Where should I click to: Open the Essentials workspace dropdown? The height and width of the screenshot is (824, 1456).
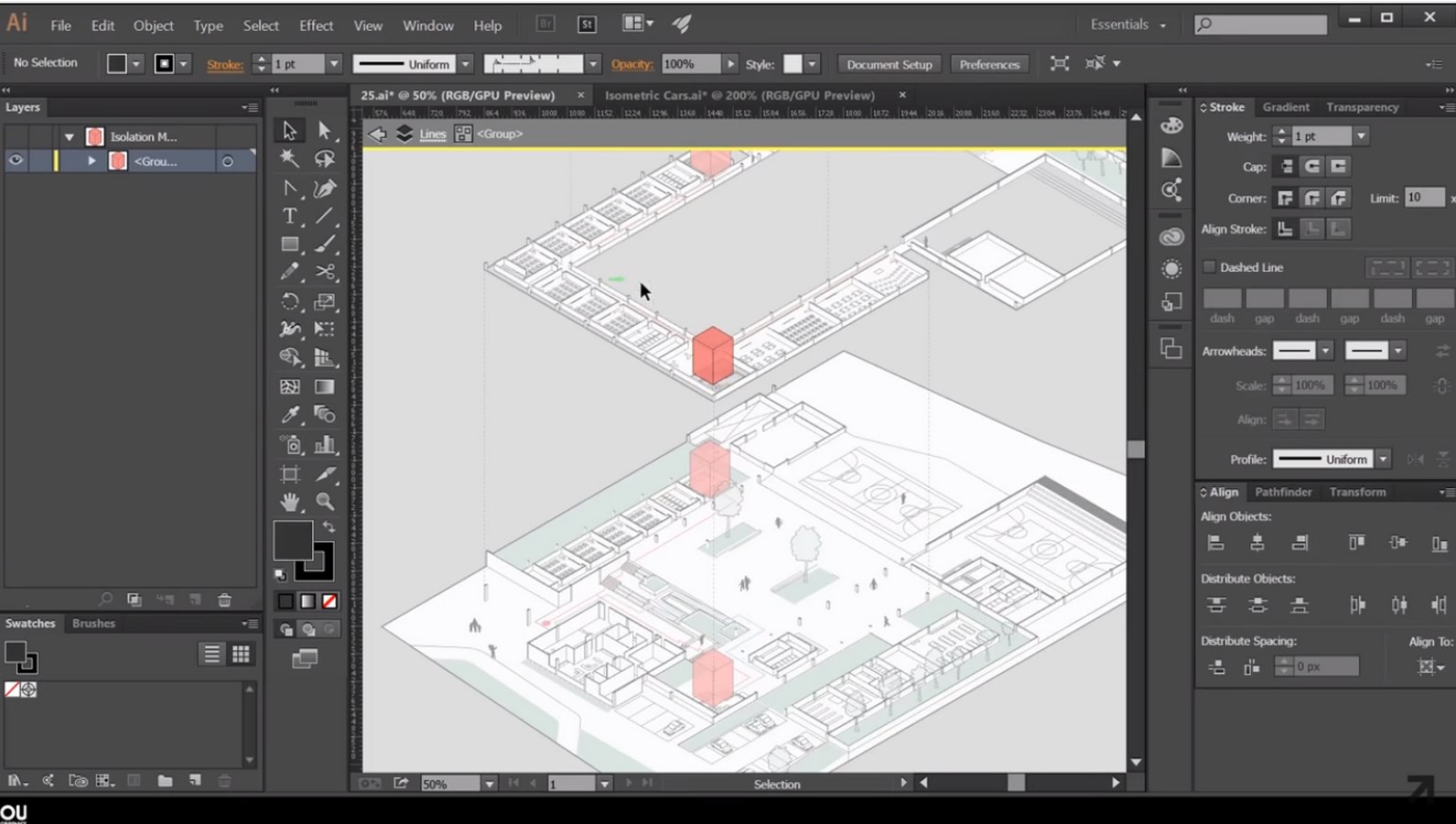click(1128, 25)
